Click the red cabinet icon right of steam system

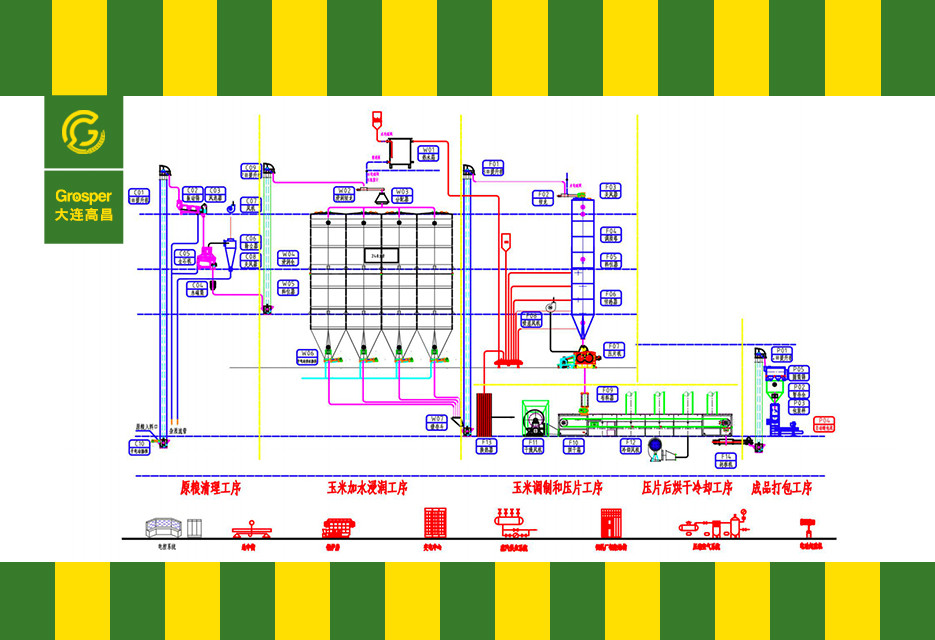coord(611,524)
